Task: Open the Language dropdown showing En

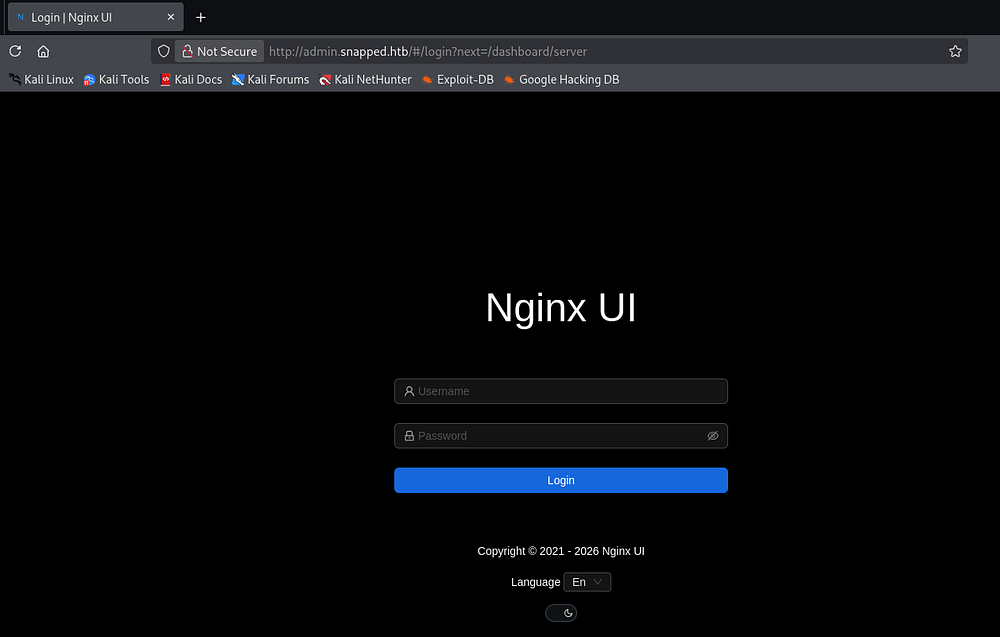Action: (x=587, y=582)
